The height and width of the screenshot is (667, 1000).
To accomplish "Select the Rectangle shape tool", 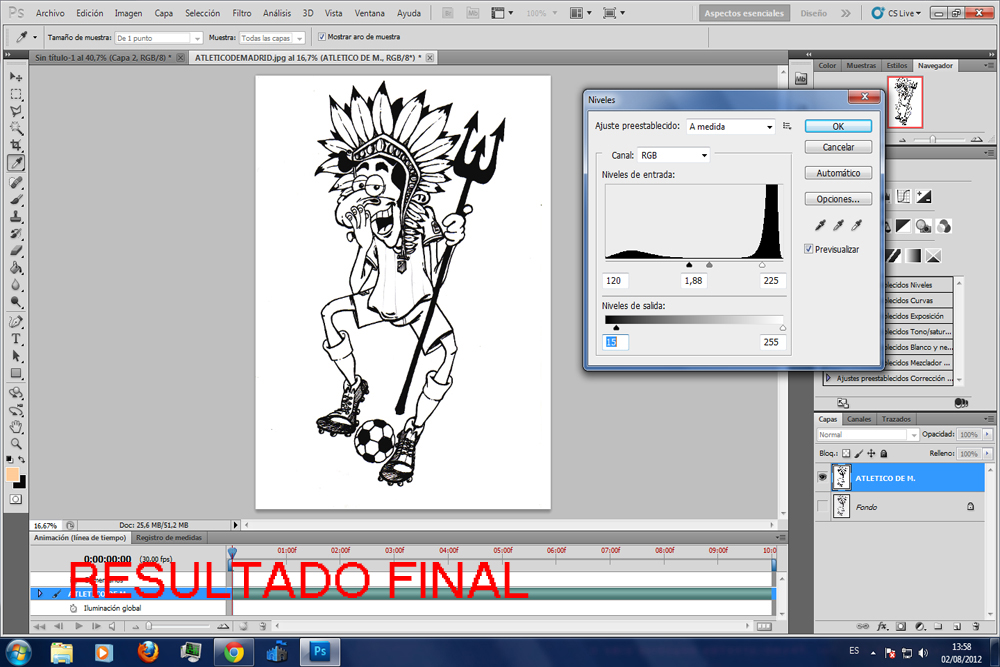I will (x=16, y=374).
